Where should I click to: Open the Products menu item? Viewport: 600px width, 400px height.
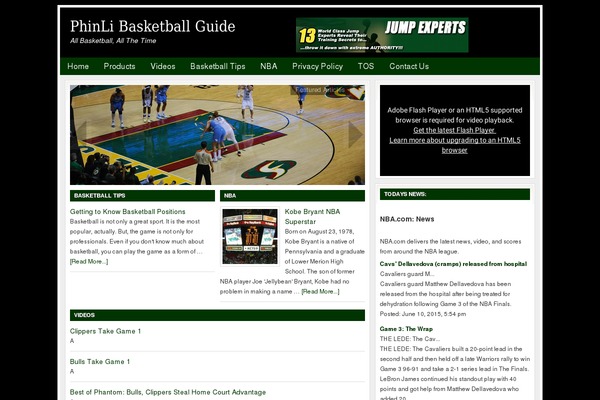(119, 66)
